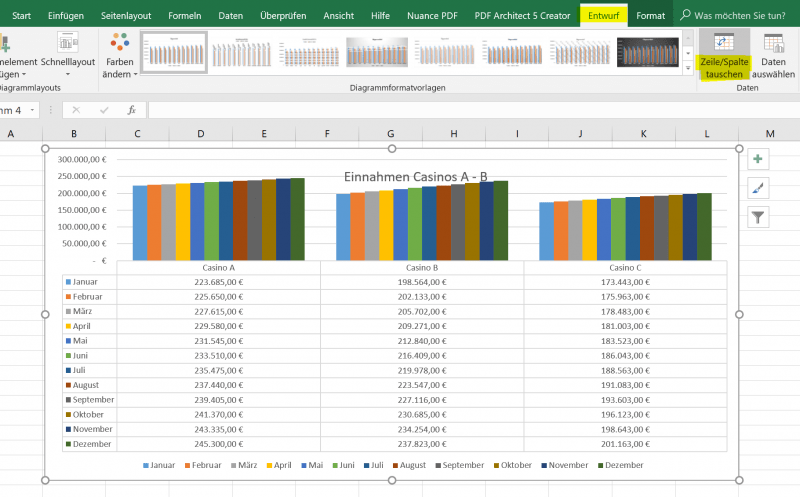Viewport: 800px width, 497px height.
Task: Click the value 223.685,00 € in data table
Action: [x=218, y=282]
